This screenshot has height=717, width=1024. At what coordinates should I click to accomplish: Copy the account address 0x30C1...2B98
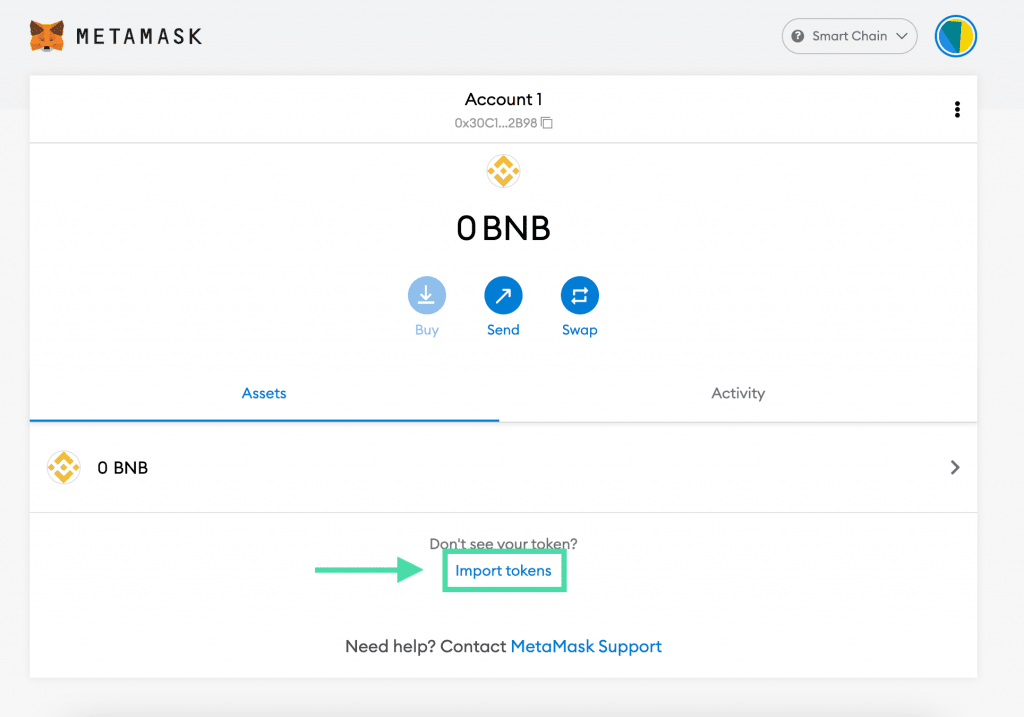[547, 123]
